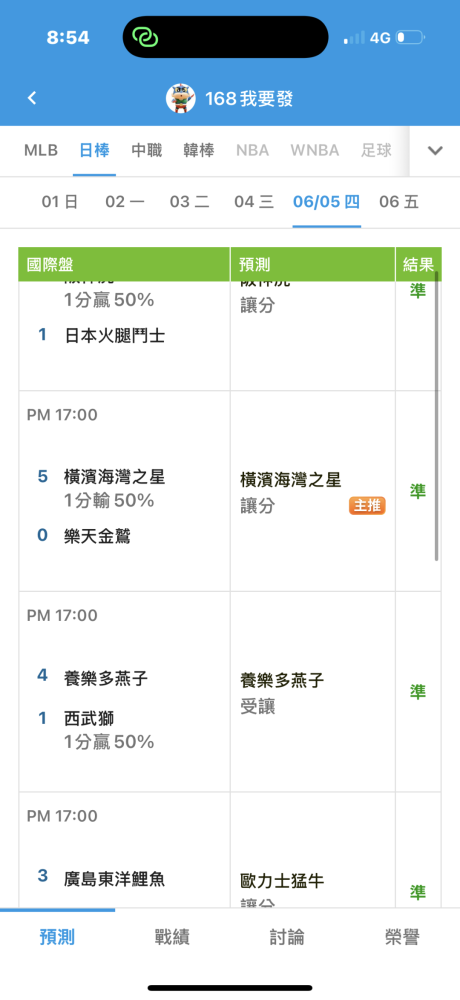Image resolution: width=460 pixels, height=1000 pixels.
Task: Tap the green link icon in status bar
Action: coord(145,37)
